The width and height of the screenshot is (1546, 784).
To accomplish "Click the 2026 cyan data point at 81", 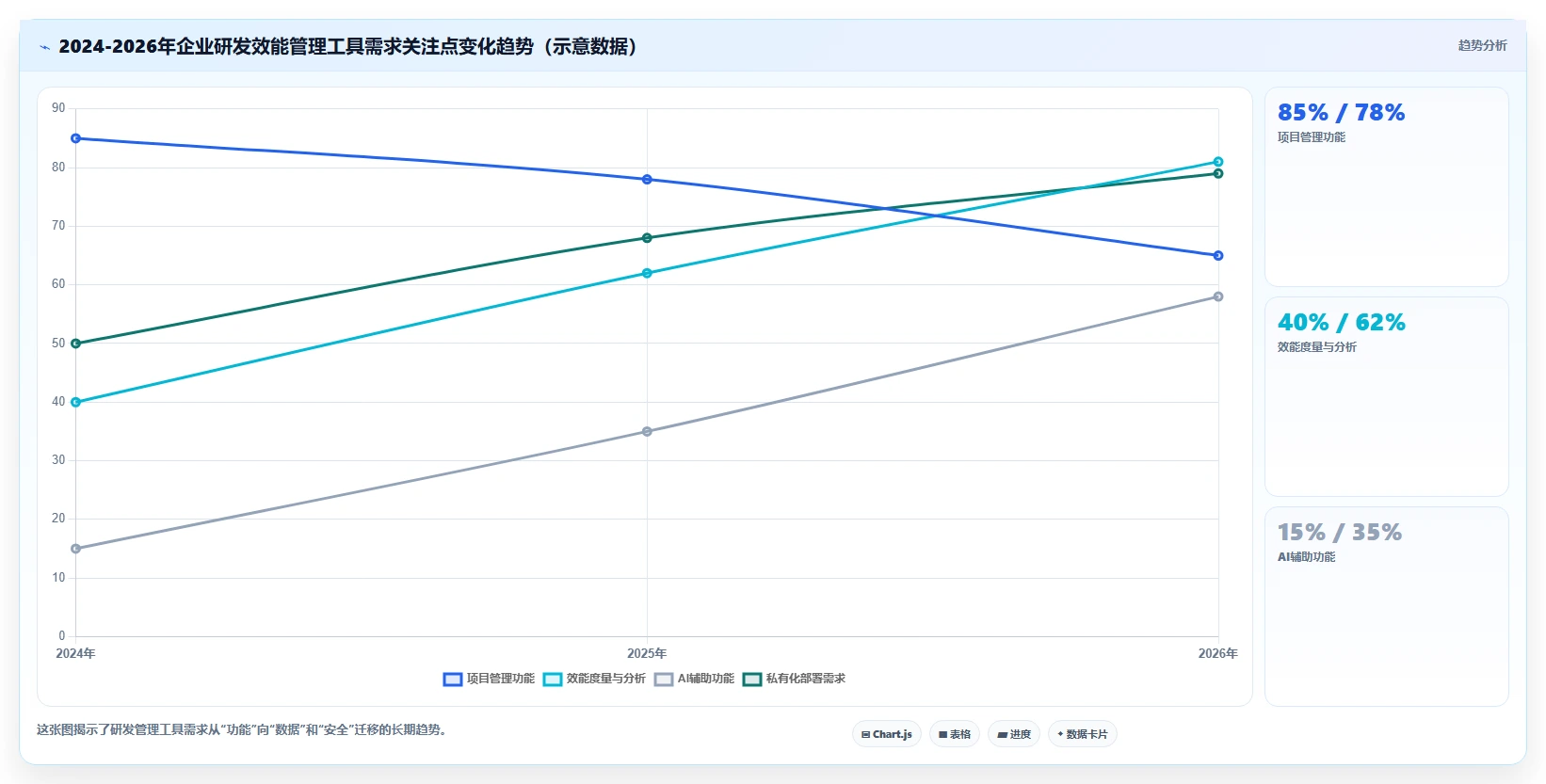I will (1218, 162).
